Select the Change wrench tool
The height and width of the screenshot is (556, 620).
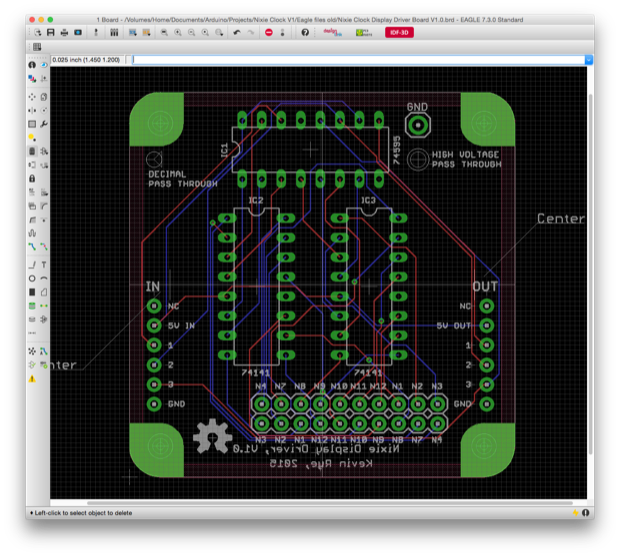pos(44,124)
